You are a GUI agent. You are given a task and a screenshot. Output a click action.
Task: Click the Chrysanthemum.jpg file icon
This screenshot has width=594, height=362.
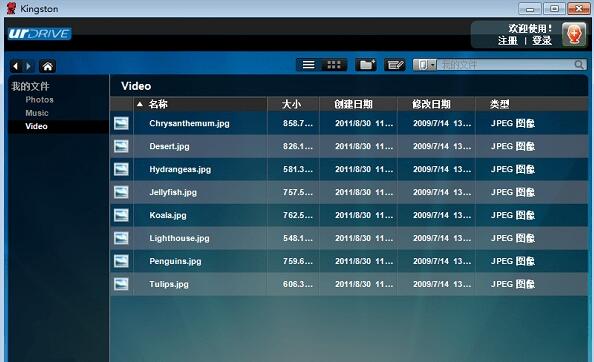(x=121, y=123)
